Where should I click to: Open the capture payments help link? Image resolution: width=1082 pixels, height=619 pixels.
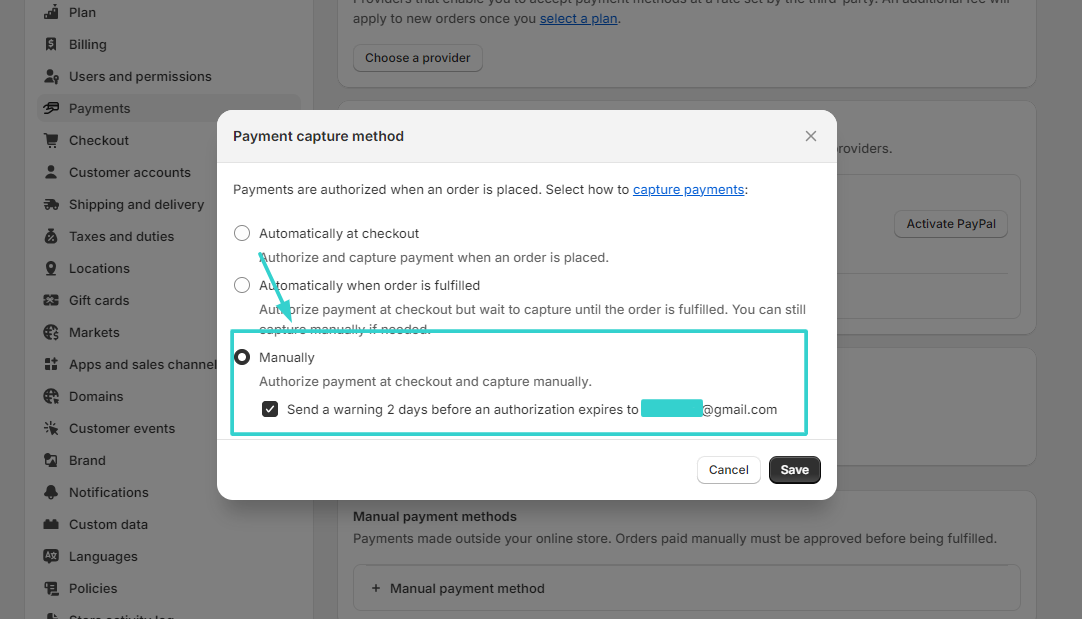(688, 189)
